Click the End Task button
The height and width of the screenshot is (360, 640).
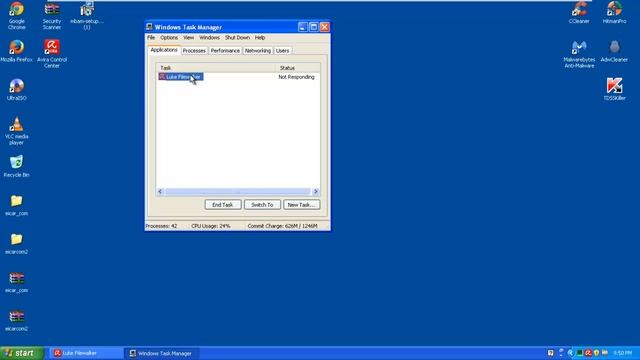(x=223, y=205)
